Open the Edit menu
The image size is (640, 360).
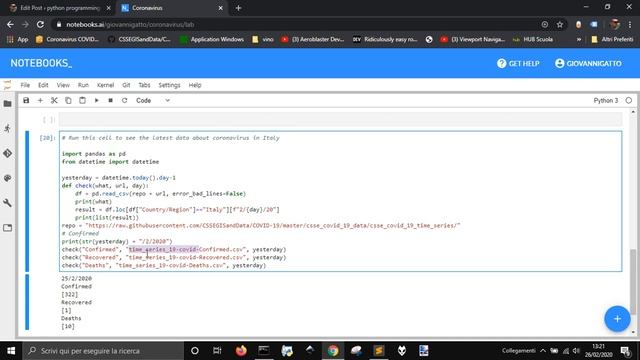(x=43, y=85)
